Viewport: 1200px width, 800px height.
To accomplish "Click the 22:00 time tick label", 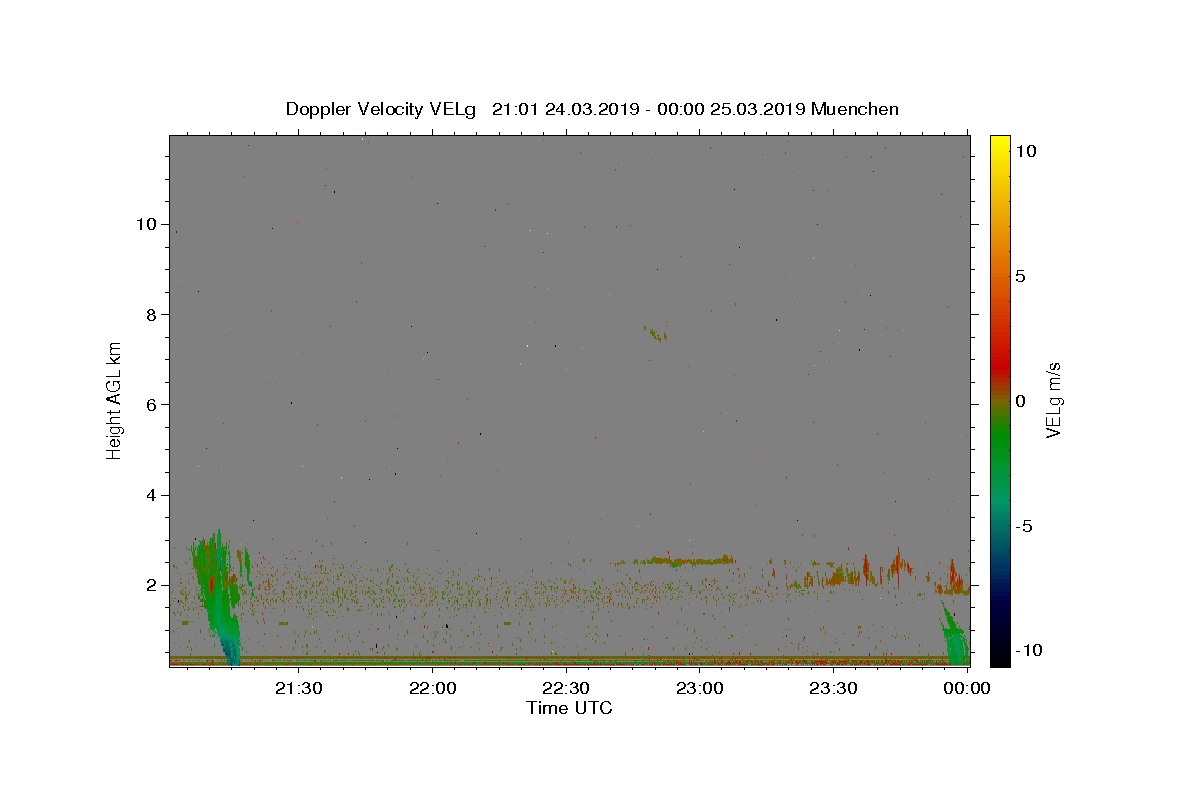I will click(432, 688).
